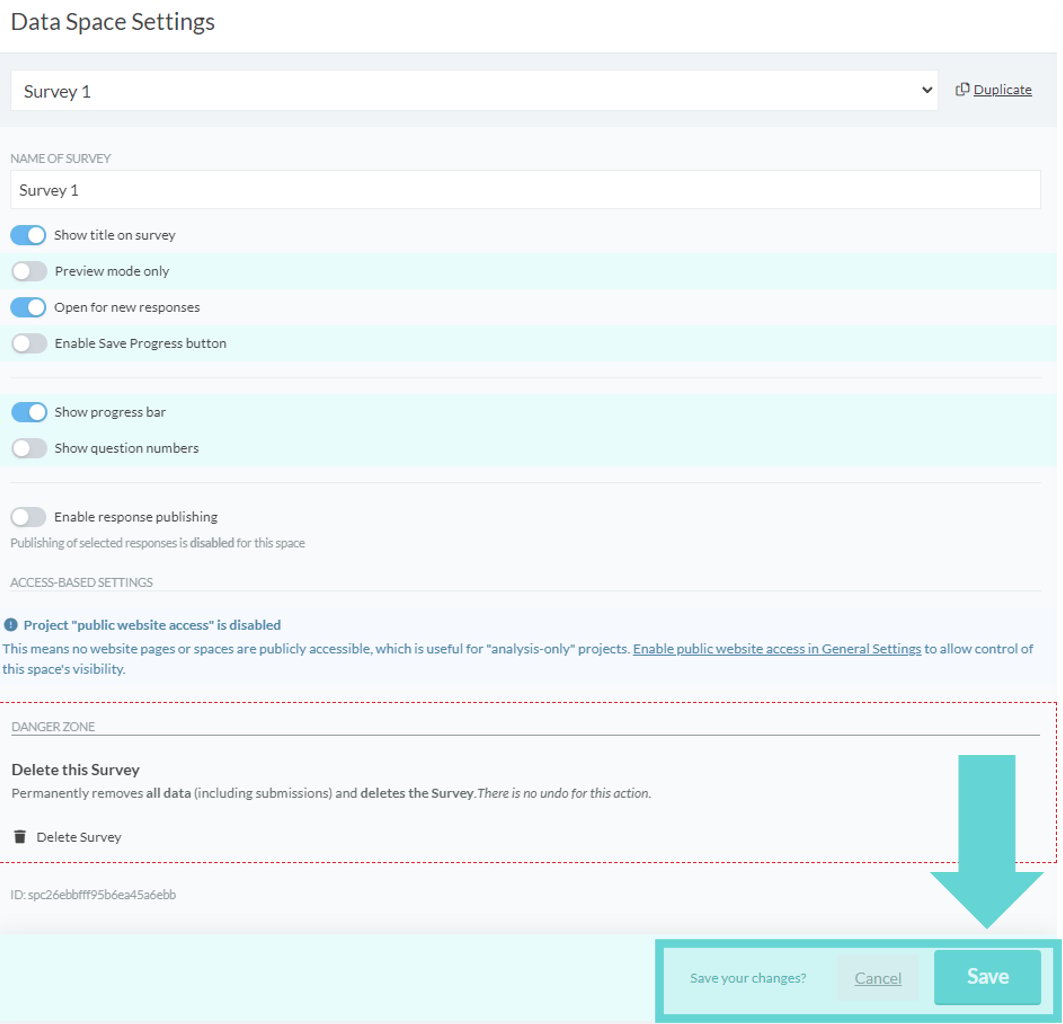Turn on Enable Save Progress button switch

[28, 343]
